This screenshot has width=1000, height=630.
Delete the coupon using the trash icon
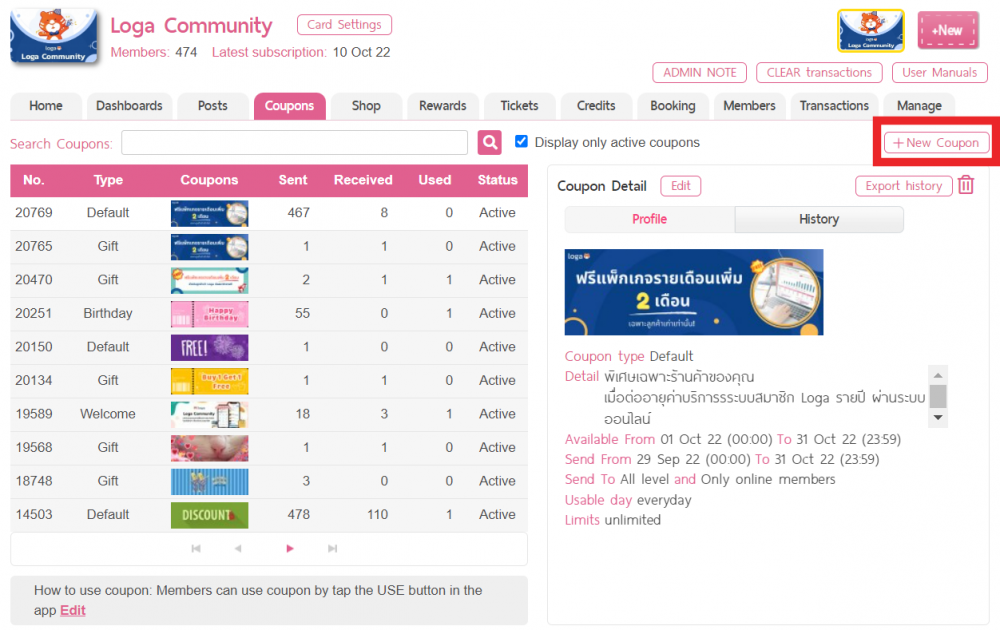[x=965, y=186]
